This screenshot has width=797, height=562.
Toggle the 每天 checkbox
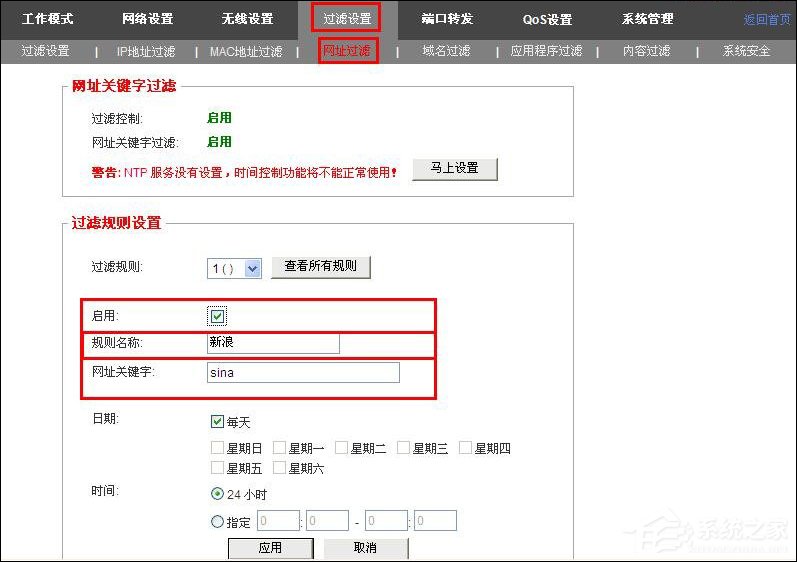(x=218, y=422)
